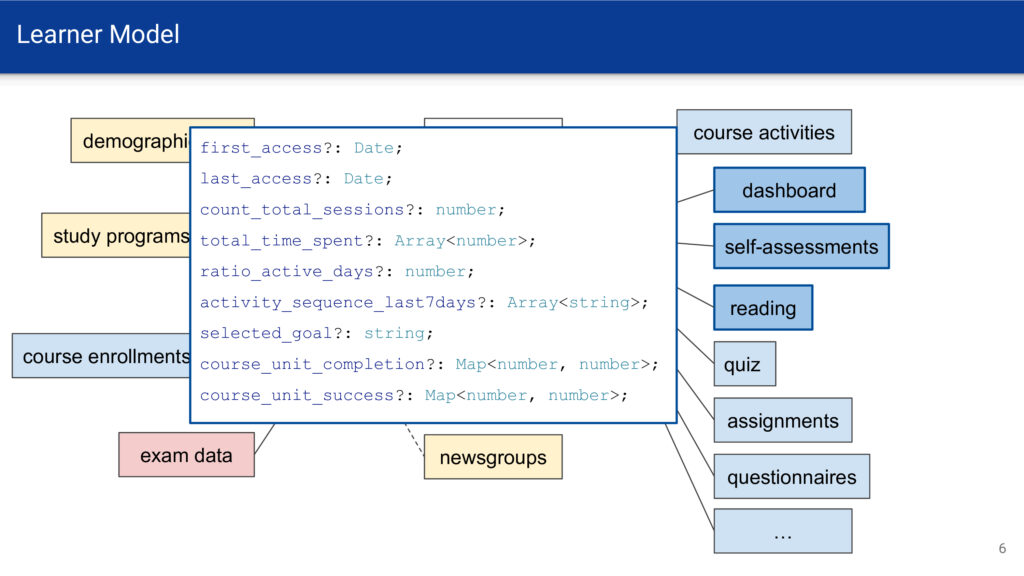1024x576 pixels.
Task: Select the 'assignments' box
Action: pos(783,420)
